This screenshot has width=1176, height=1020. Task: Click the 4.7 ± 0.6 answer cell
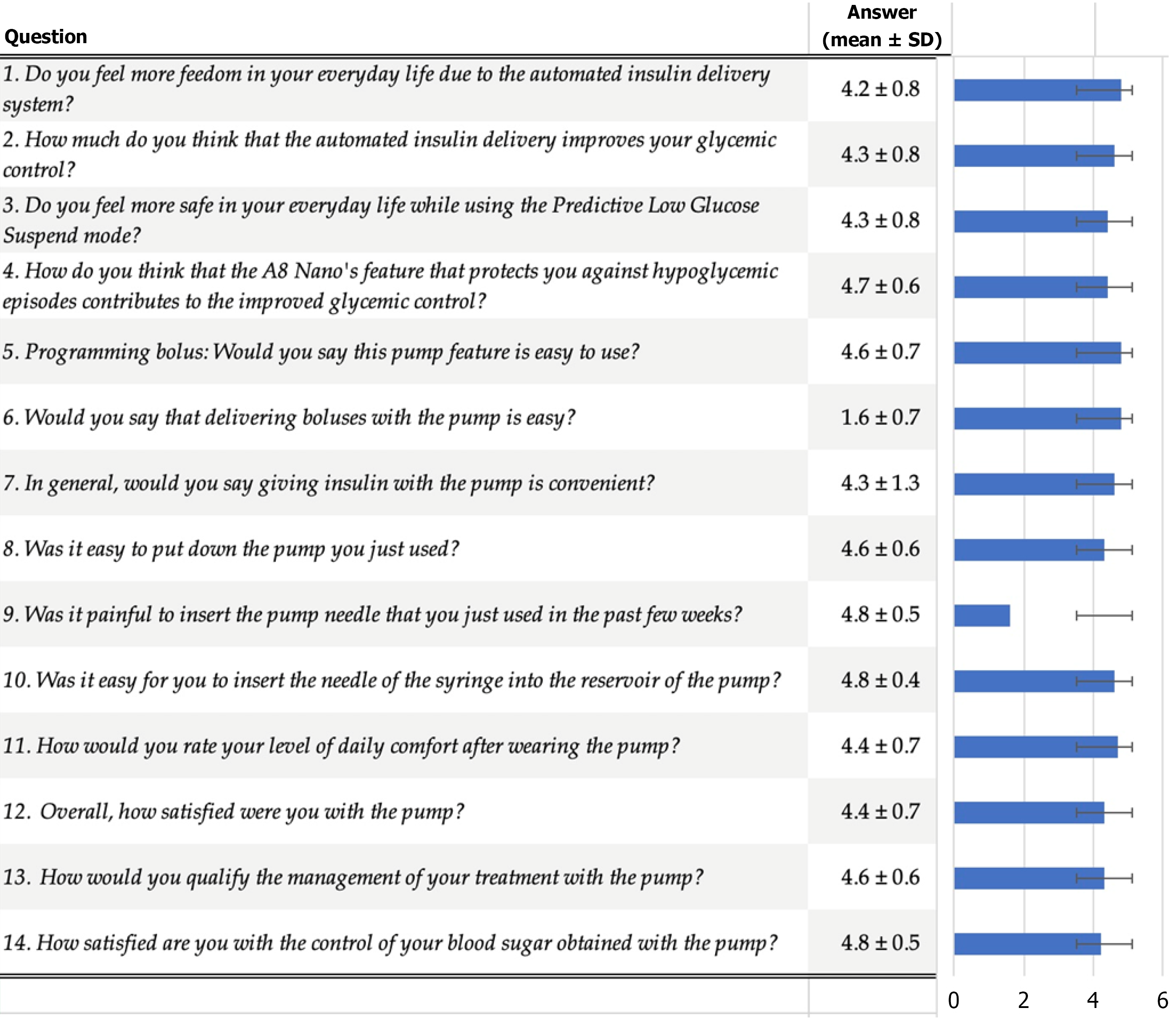(880, 286)
